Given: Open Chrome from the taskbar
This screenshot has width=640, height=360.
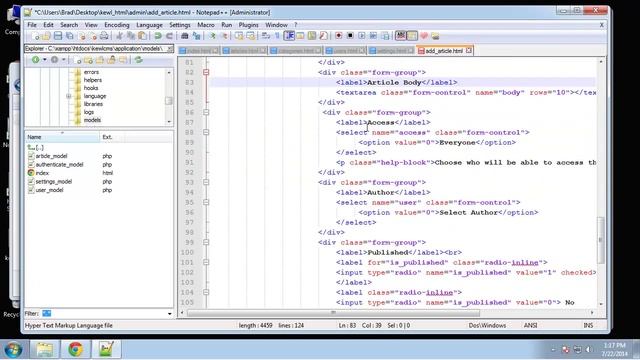Looking at the screenshot, I should [x=75, y=349].
